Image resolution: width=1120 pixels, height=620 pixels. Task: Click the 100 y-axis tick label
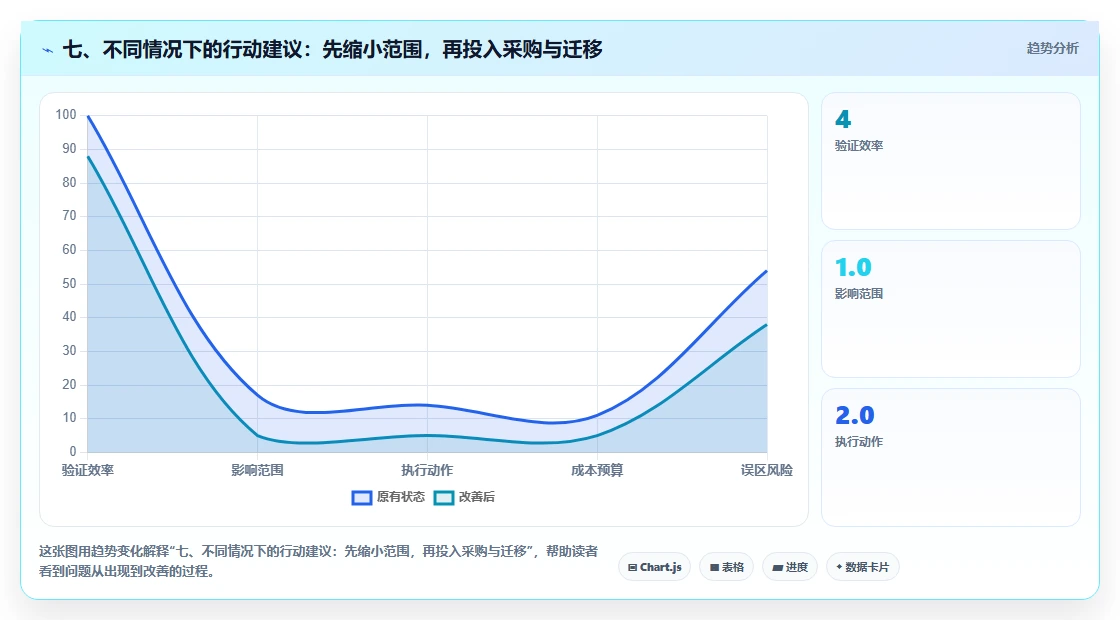tap(66, 114)
